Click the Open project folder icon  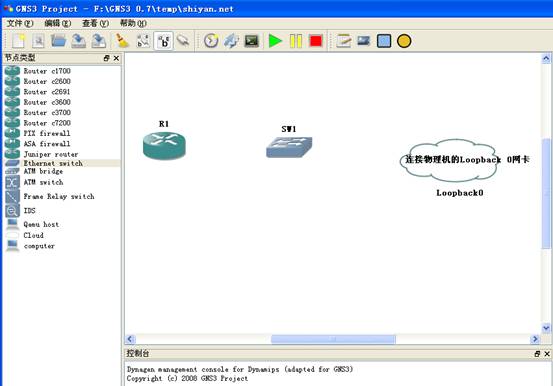tap(58, 41)
